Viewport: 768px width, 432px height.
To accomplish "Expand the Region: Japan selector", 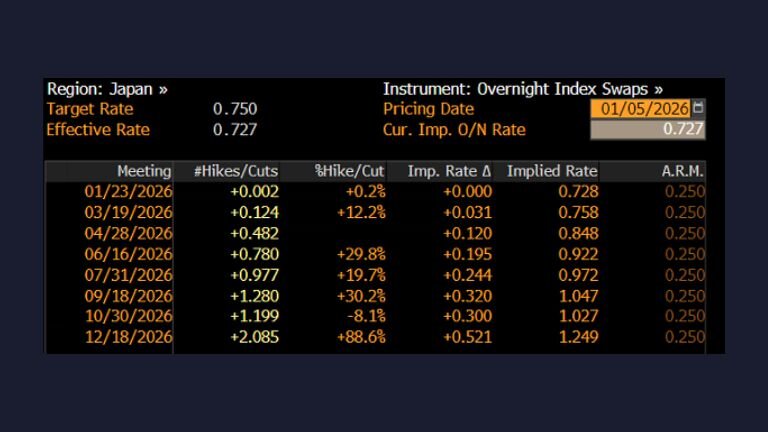I will (x=107, y=89).
